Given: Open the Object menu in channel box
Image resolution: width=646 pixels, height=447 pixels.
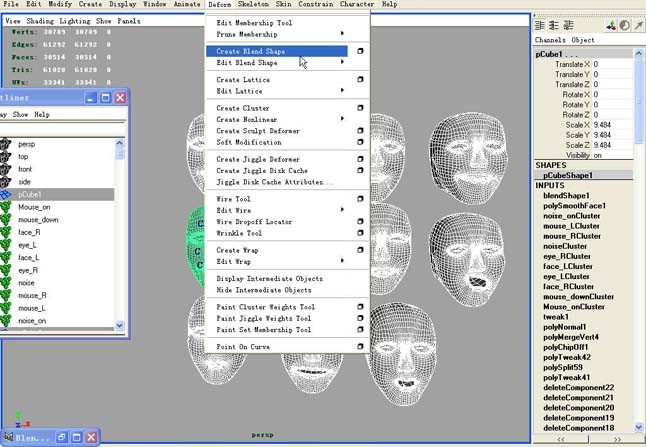Looking at the screenshot, I should pos(583,40).
